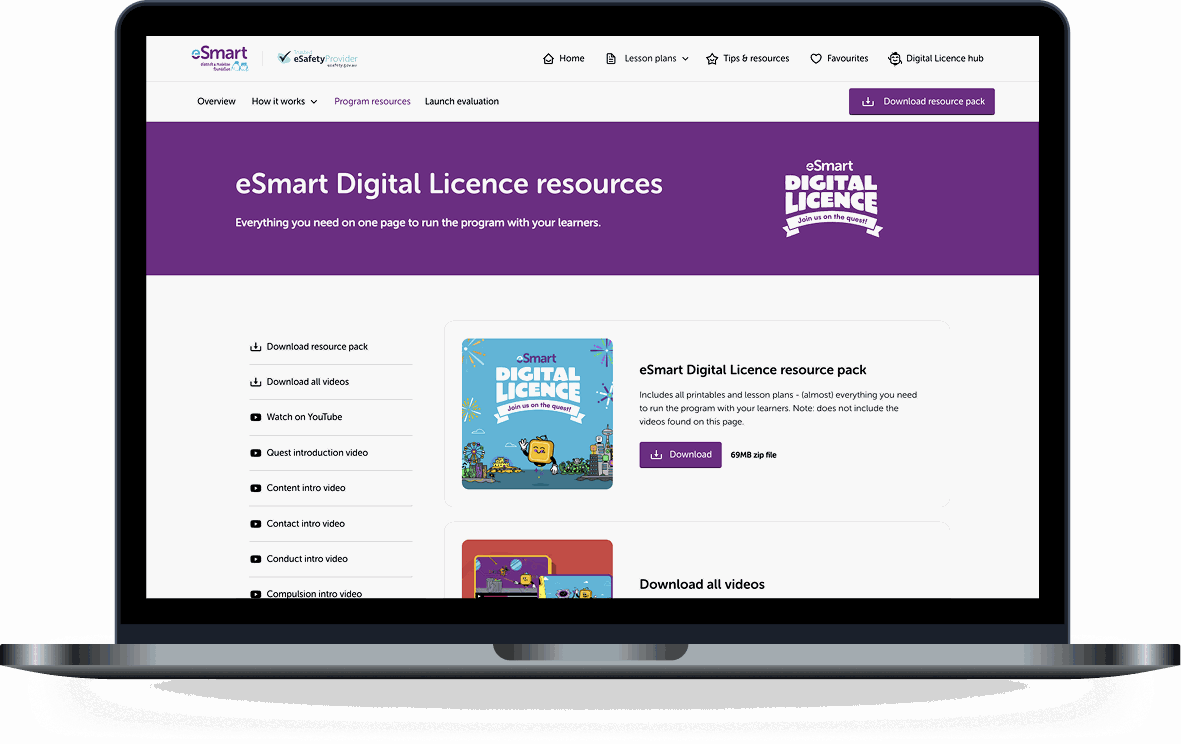Follow the sidebar Download resource pack link
This screenshot has height=744, width=1181.
click(x=317, y=347)
